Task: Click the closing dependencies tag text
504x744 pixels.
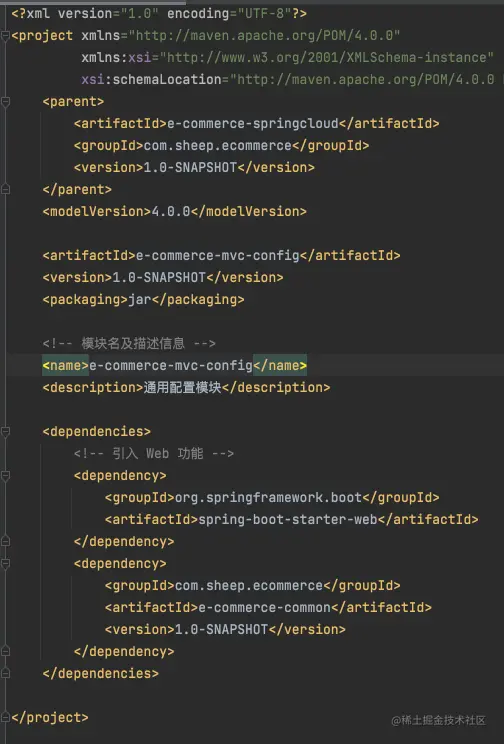Action: pyautogui.click(x=101, y=673)
